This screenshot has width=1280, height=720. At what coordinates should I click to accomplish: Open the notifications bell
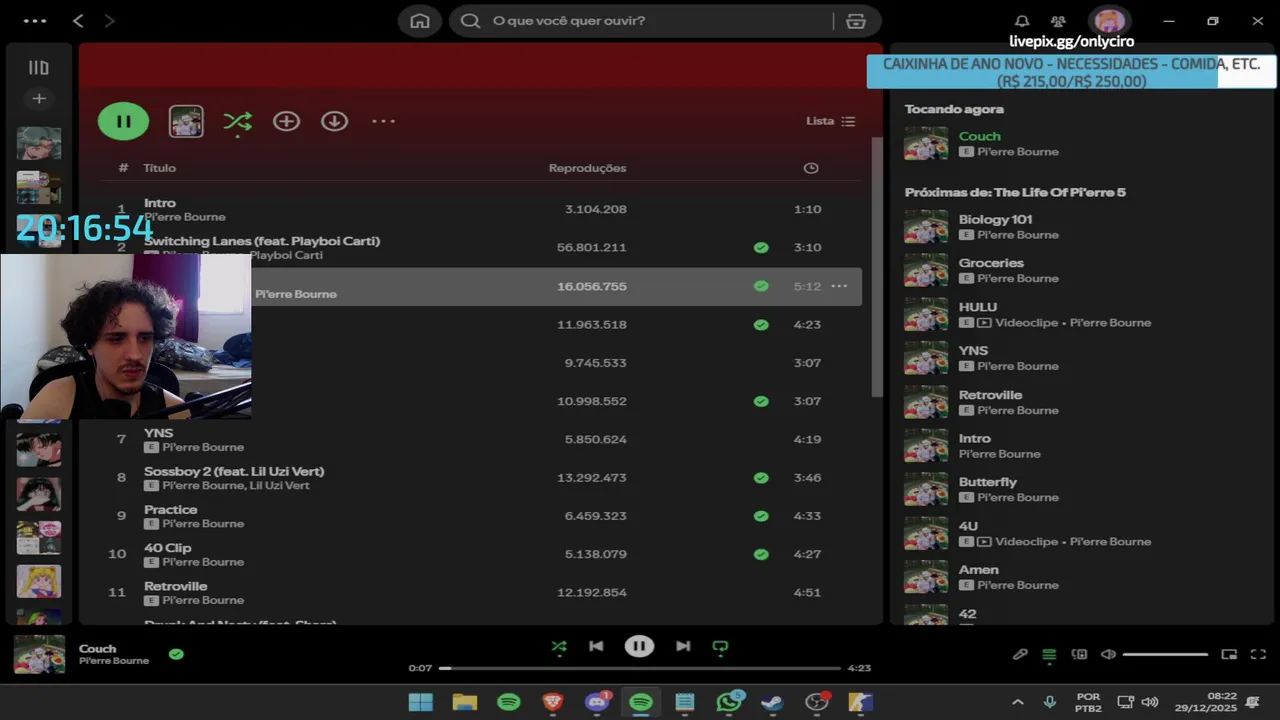click(1022, 21)
